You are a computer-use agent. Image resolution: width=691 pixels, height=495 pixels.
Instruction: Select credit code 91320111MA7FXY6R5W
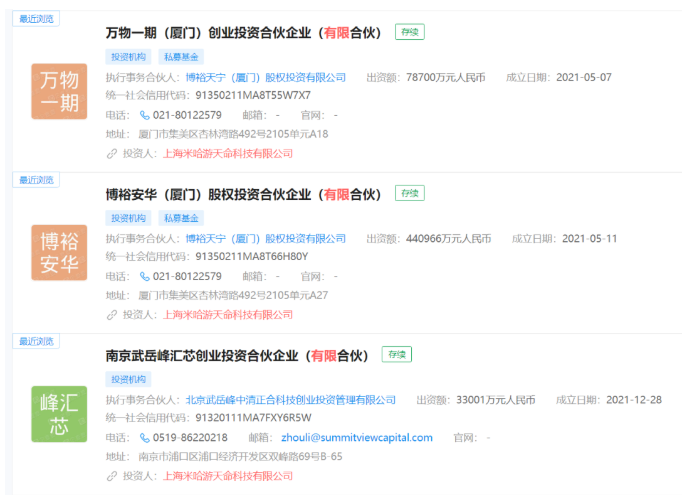(x=253, y=418)
